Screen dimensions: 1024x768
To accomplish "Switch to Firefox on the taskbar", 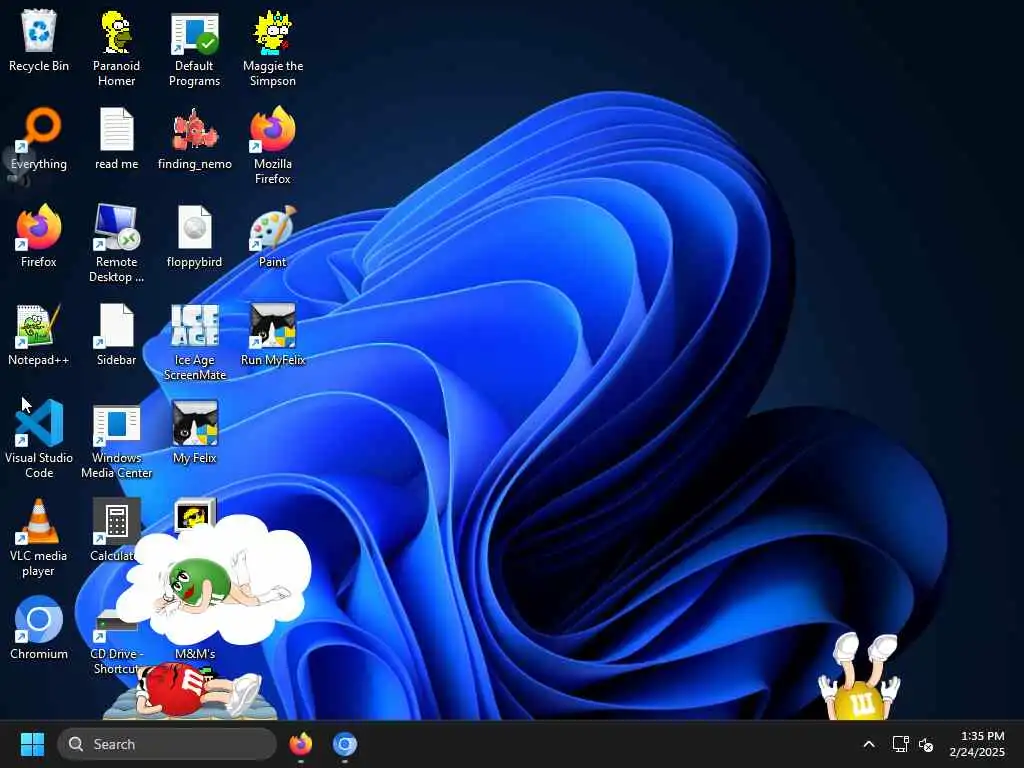I will coord(300,744).
